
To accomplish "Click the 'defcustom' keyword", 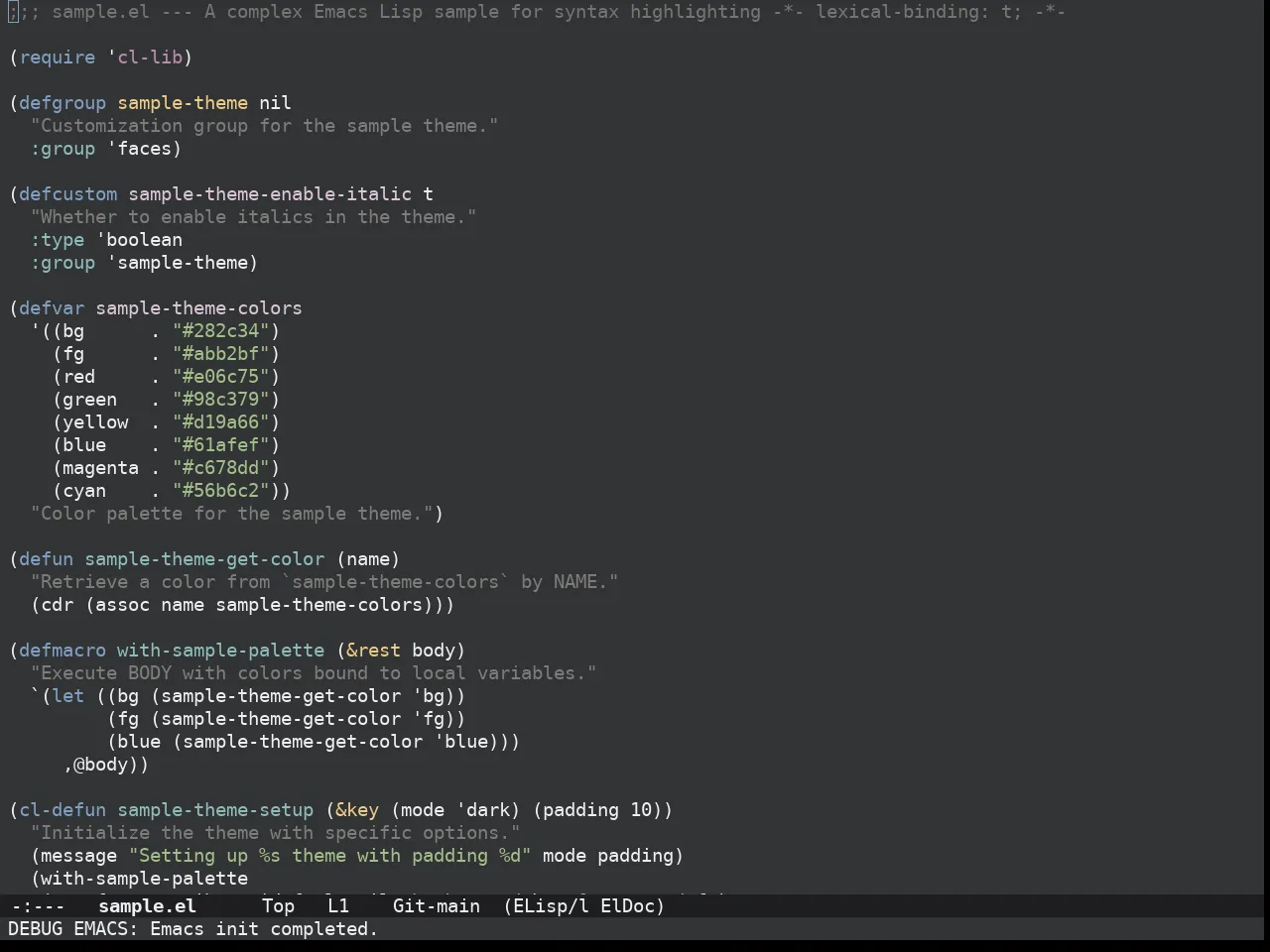I will (68, 194).
